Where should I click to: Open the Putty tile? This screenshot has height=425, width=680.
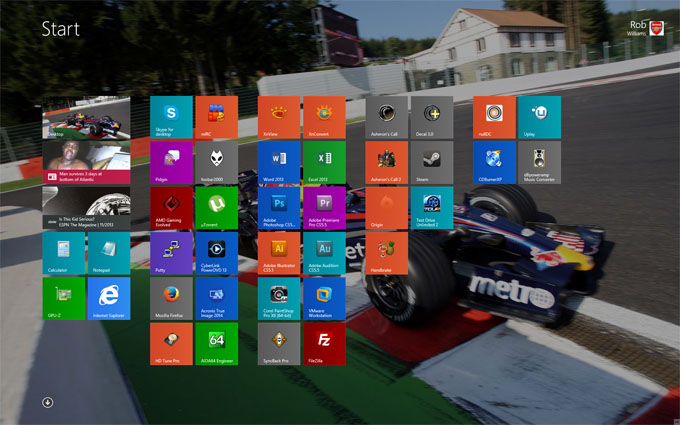click(171, 253)
